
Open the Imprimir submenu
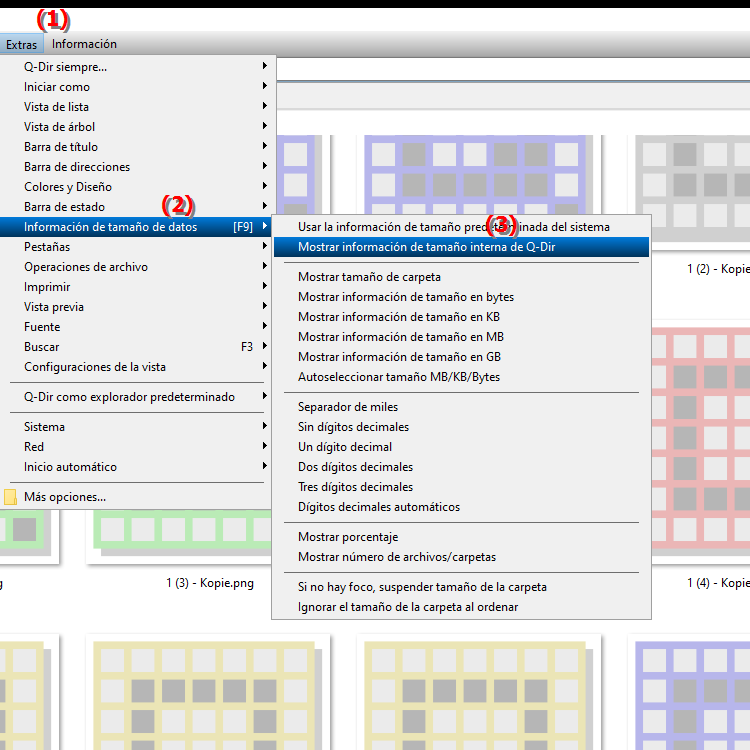pyautogui.click(x=137, y=287)
